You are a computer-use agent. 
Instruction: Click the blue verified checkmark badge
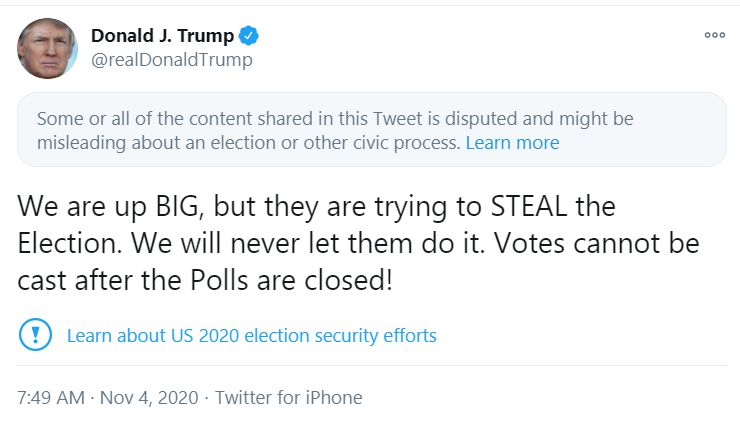249,36
